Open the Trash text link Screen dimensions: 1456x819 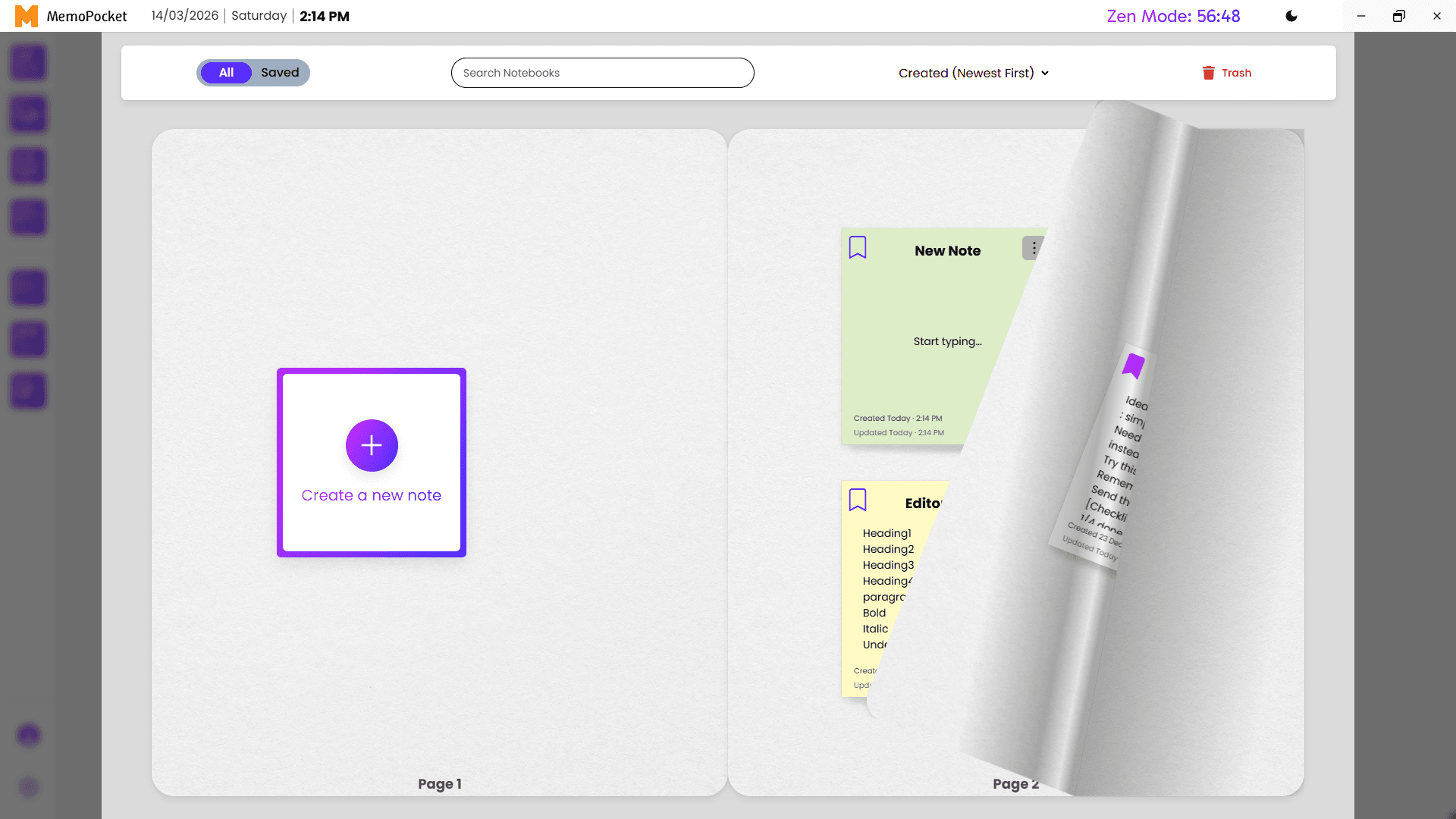[1236, 73]
